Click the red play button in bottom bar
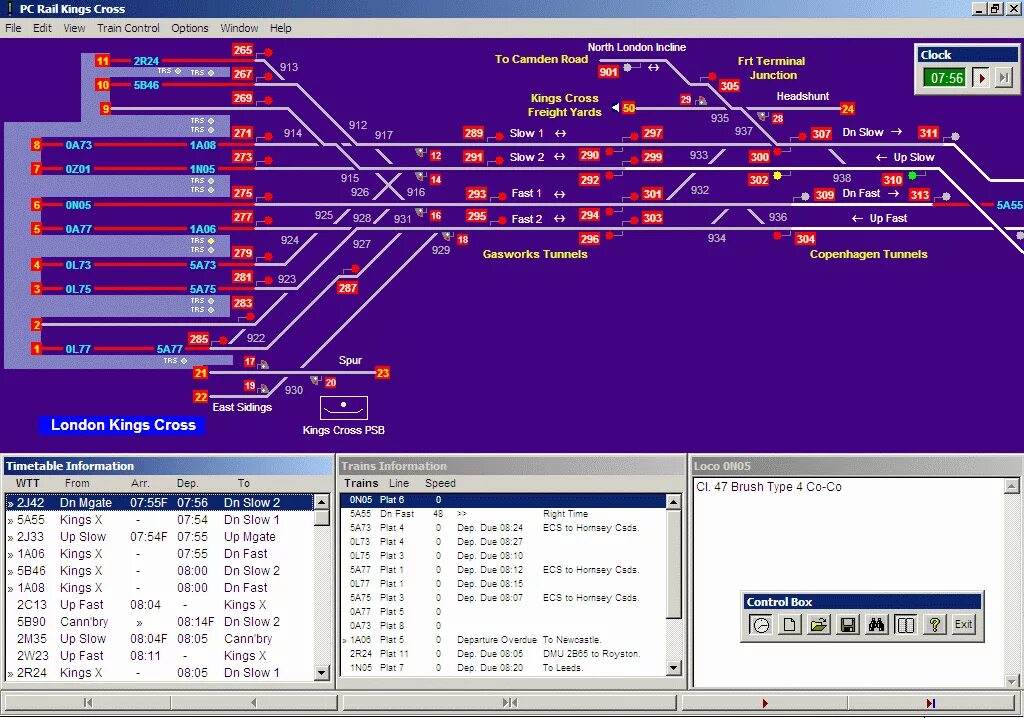Screen dimensions: 1024x718 click(x=765, y=703)
